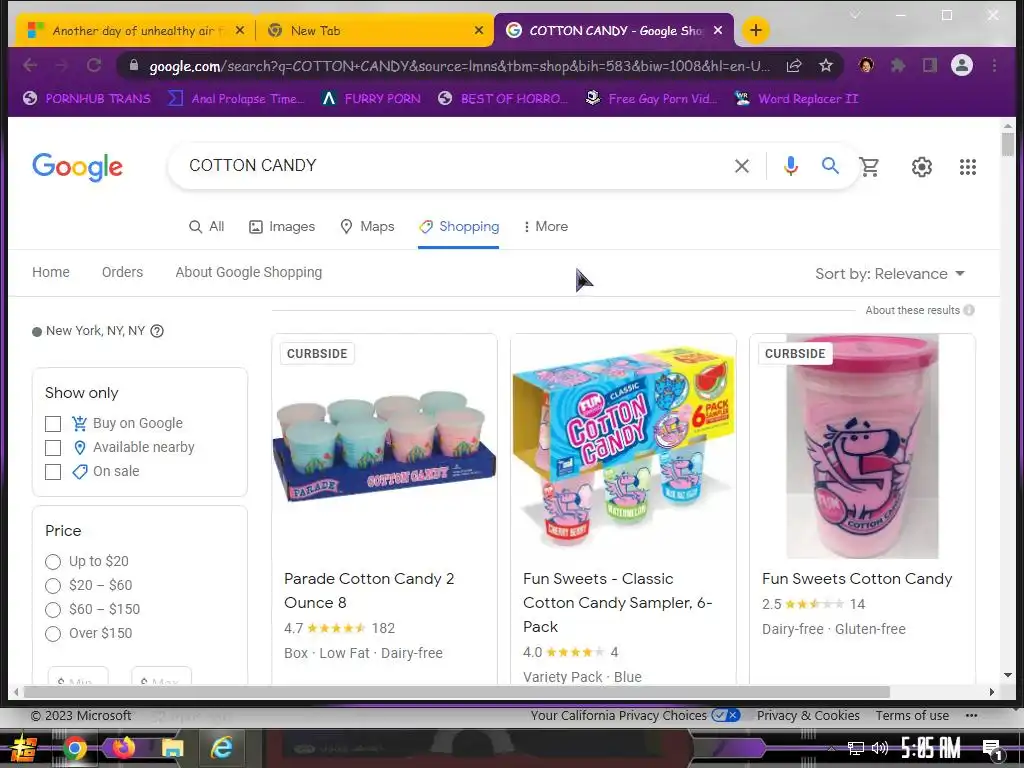This screenshot has width=1024, height=768.
Task: Open the Google apps grid icon
Action: coord(968,167)
